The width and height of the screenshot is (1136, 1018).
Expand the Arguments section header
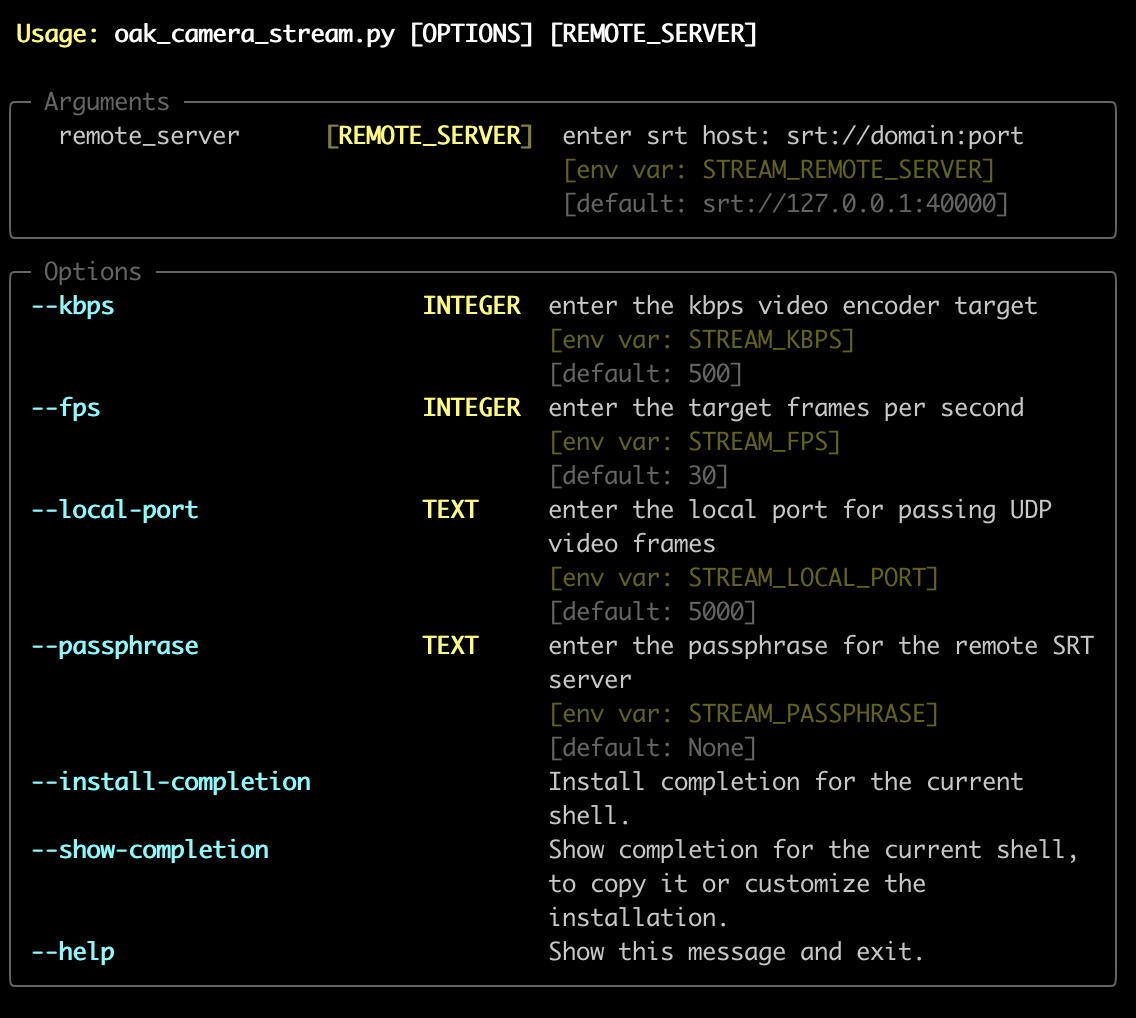click(x=104, y=101)
